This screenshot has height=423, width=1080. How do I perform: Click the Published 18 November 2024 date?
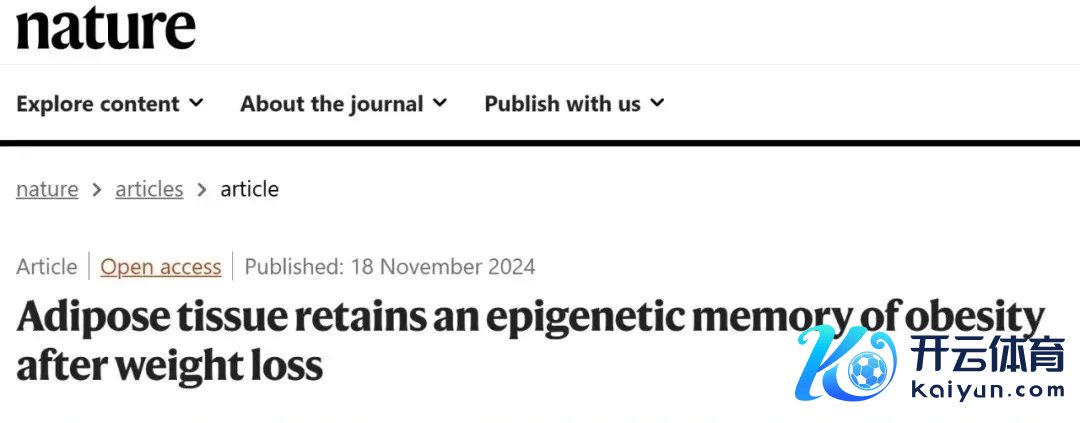click(x=390, y=267)
